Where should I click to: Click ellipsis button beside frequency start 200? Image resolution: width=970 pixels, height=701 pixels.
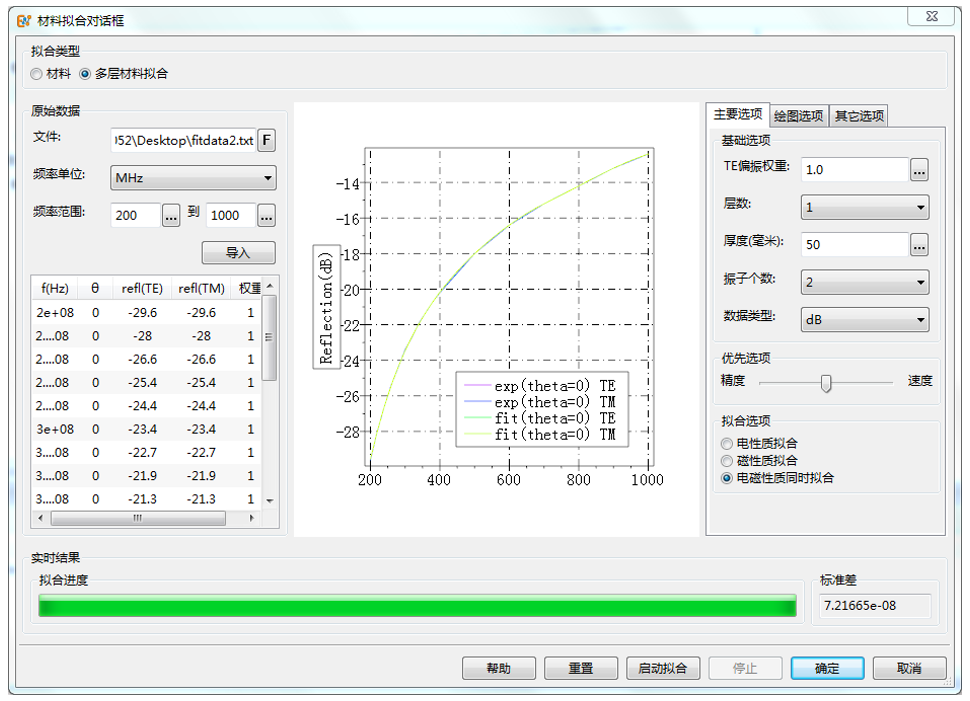click(x=171, y=215)
